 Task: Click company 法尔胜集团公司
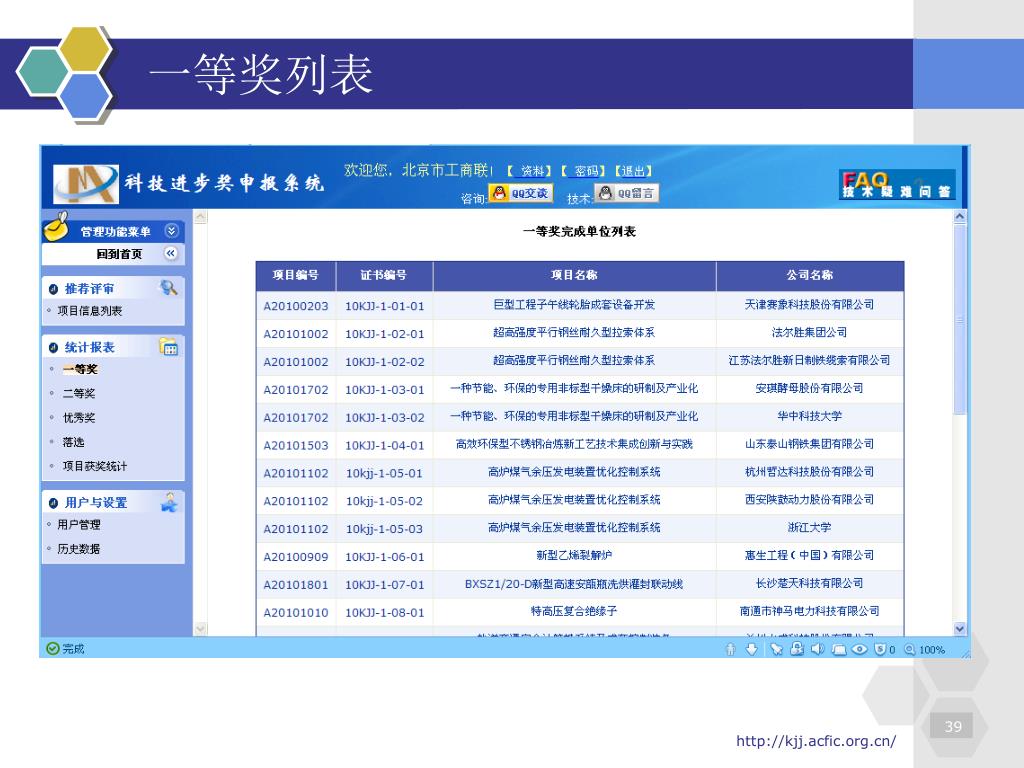809,332
